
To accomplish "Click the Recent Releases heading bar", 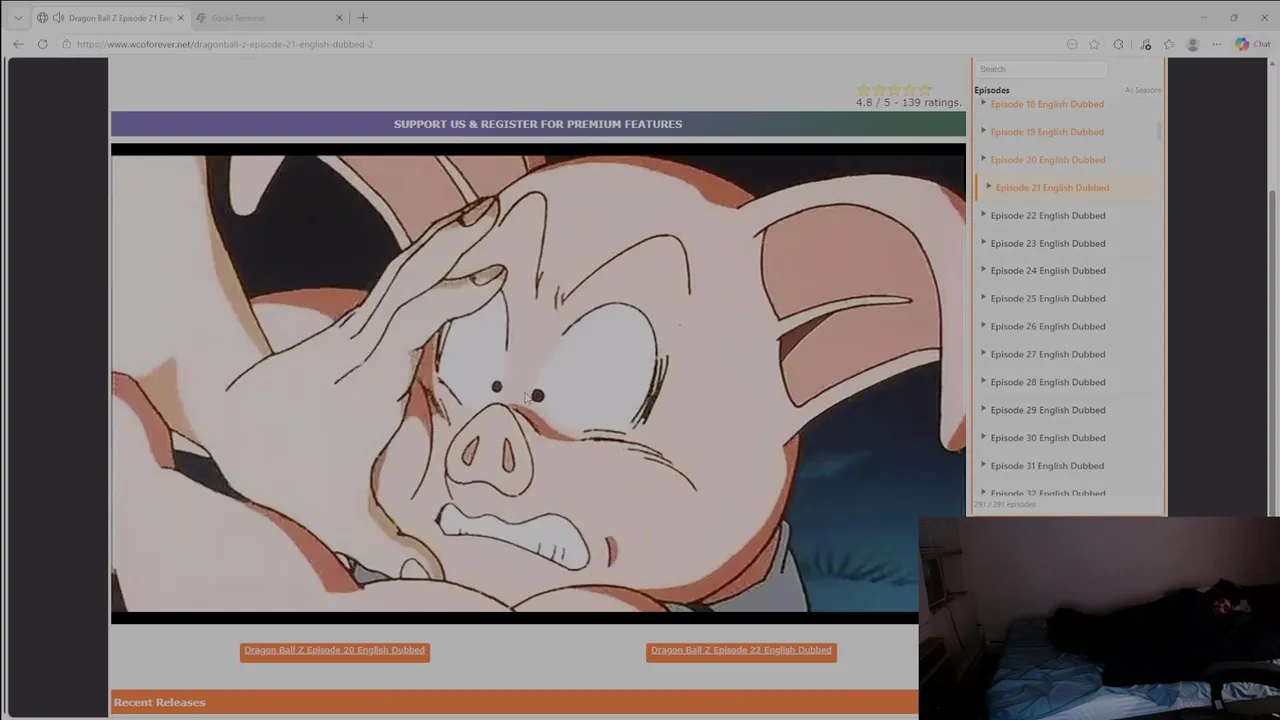I will [x=514, y=702].
